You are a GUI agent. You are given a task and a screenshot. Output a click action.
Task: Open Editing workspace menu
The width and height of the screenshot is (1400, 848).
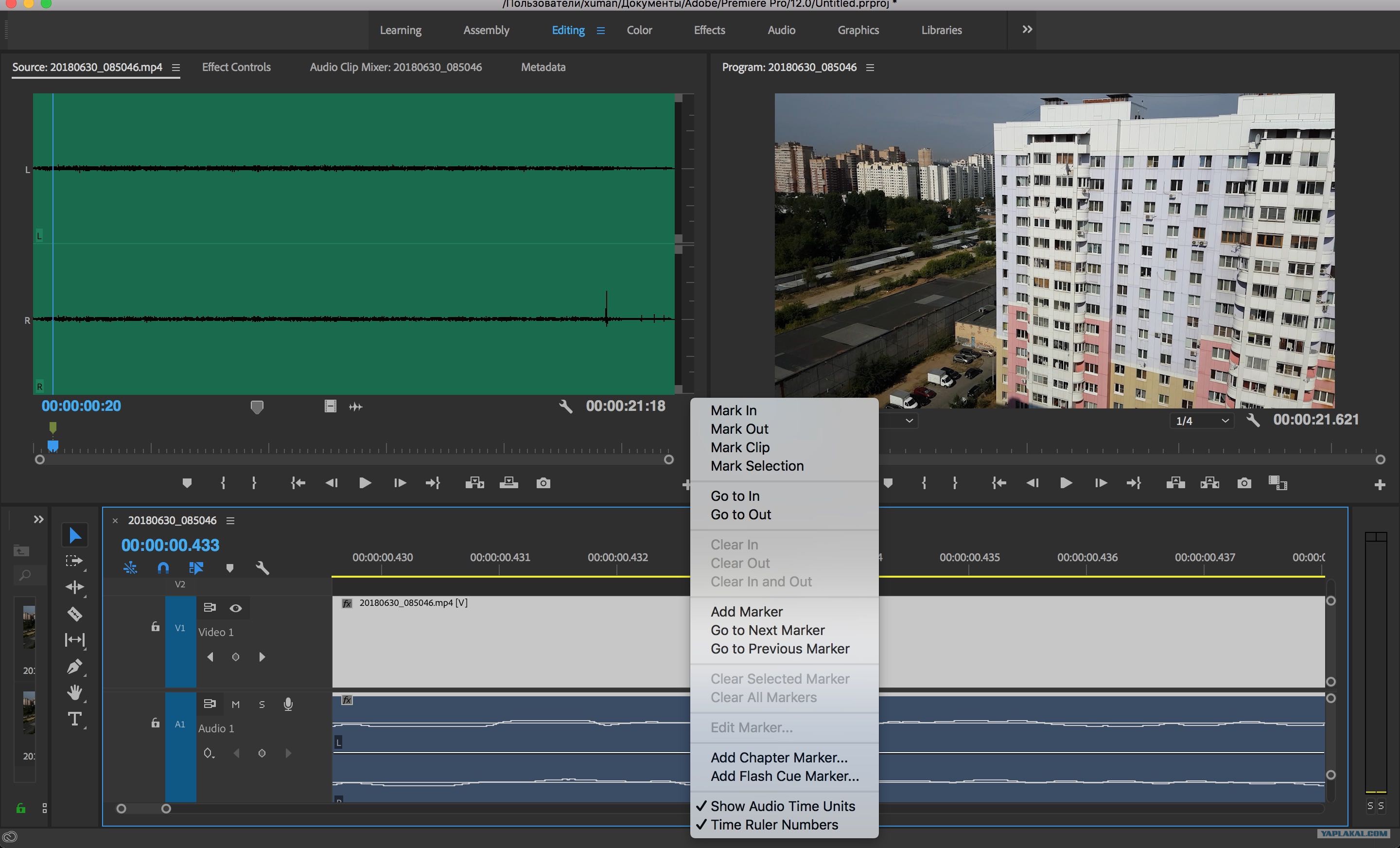[x=600, y=30]
